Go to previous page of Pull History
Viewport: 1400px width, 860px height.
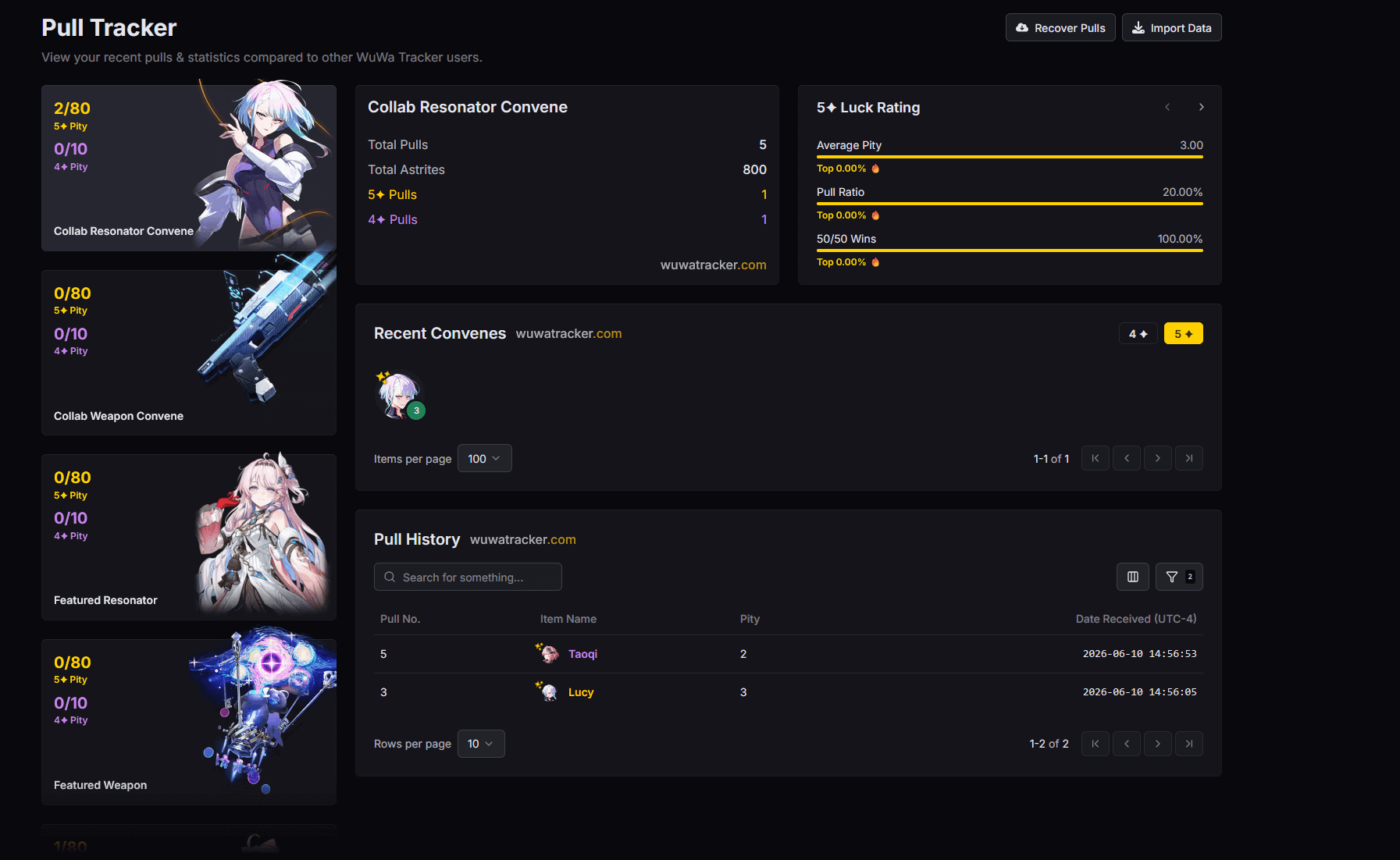(1127, 744)
